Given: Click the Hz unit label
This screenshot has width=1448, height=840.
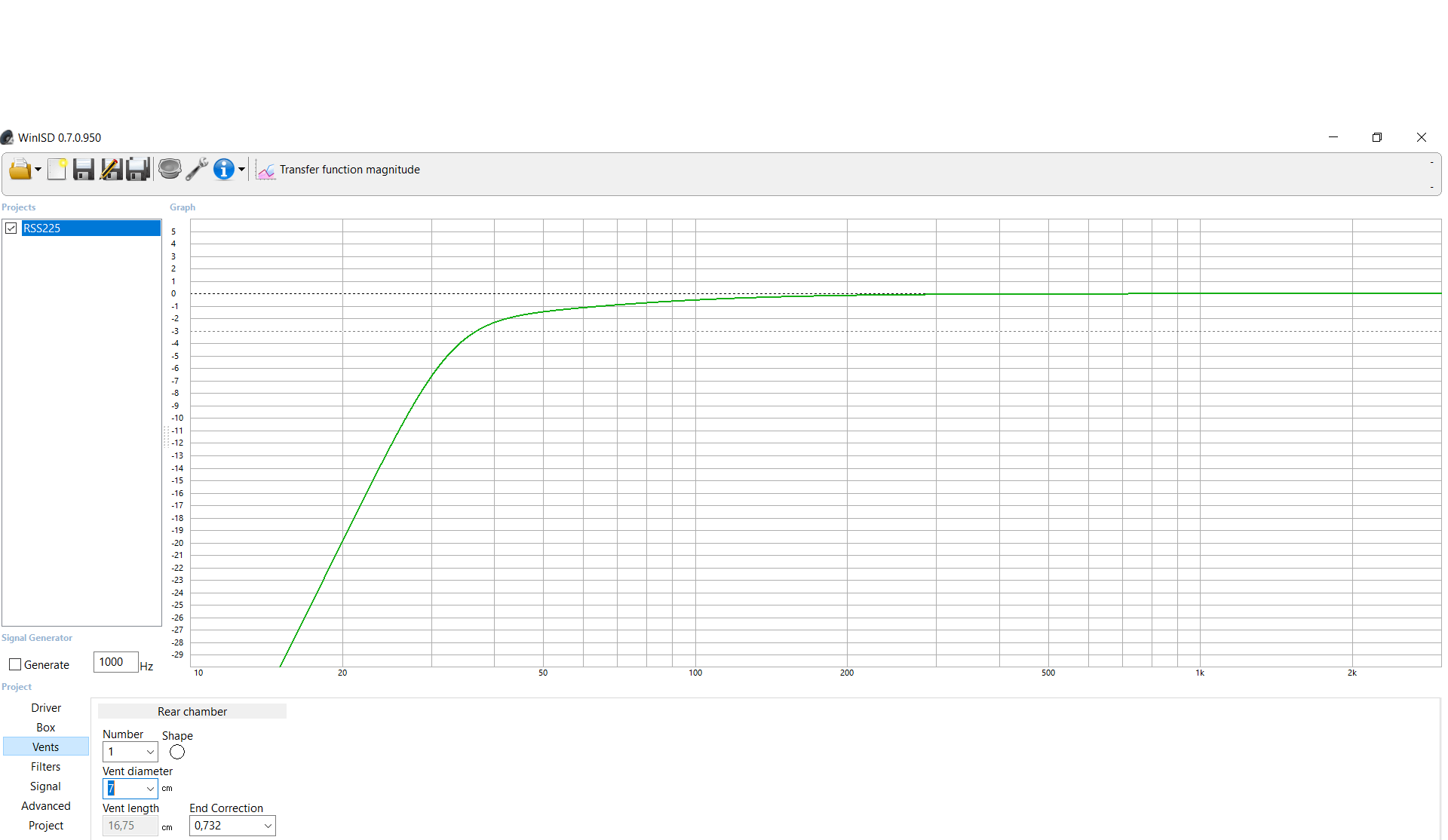Looking at the screenshot, I should click(x=146, y=667).
